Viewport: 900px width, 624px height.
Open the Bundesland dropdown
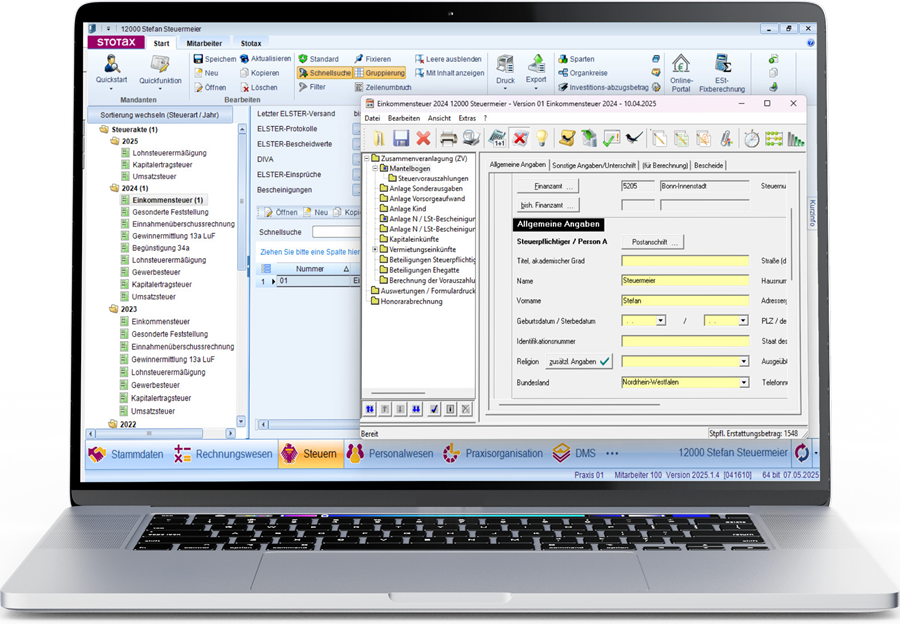click(744, 382)
